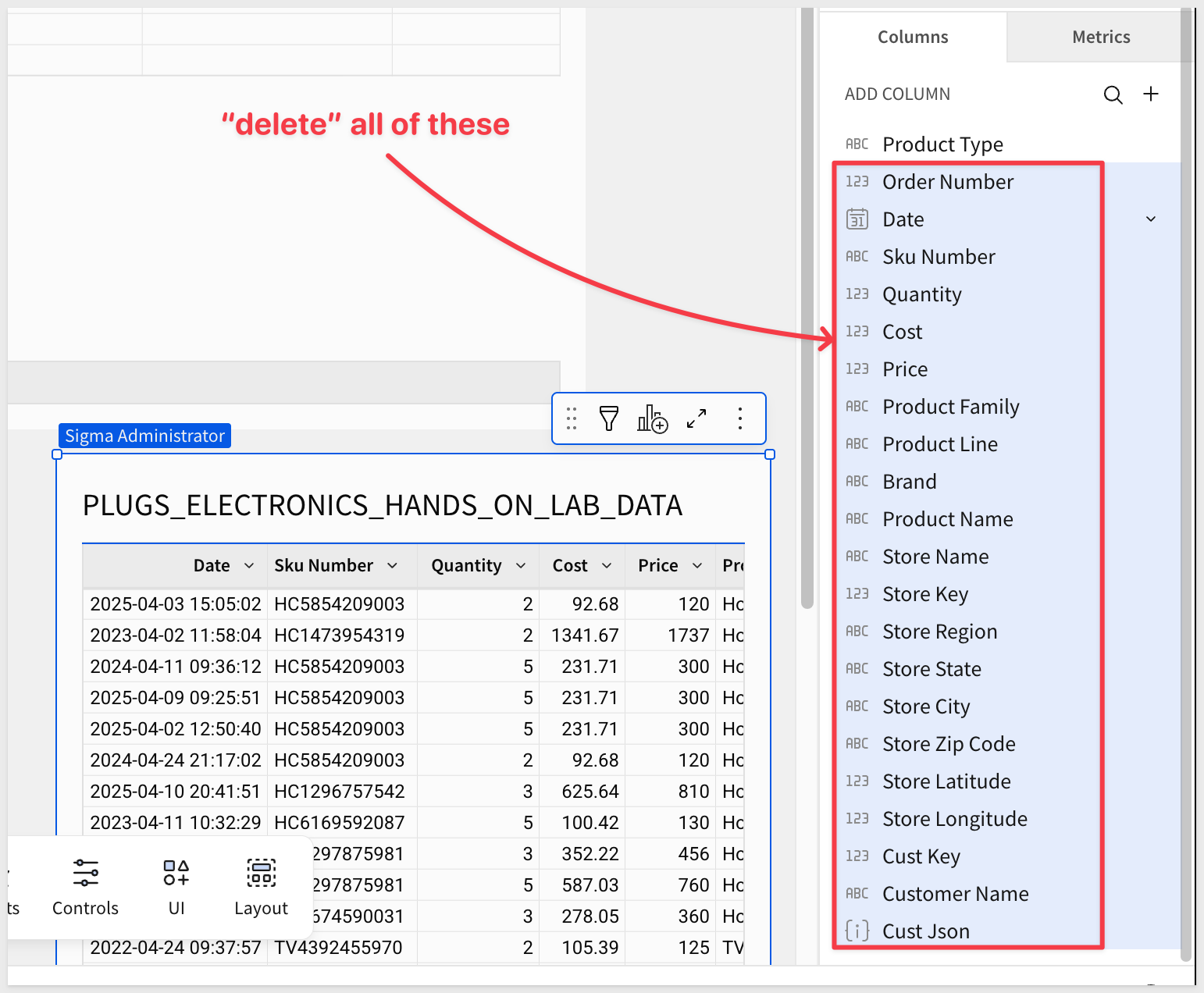The height and width of the screenshot is (993, 1204).
Task: Click the Layout icon
Action: (x=261, y=873)
